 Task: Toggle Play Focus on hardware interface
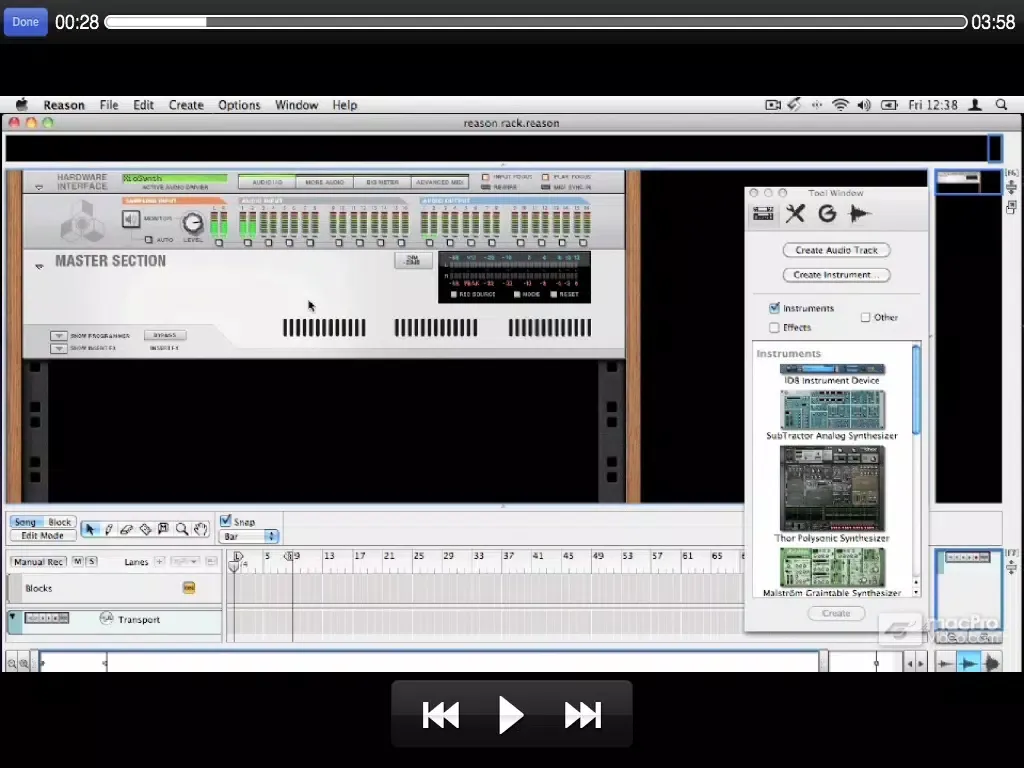[x=545, y=177]
